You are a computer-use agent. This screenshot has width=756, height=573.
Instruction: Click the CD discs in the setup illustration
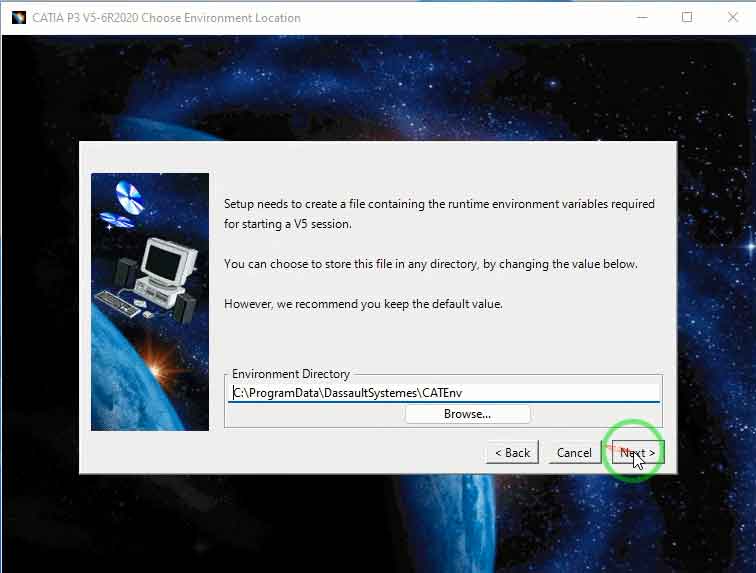pyautogui.click(x=127, y=202)
